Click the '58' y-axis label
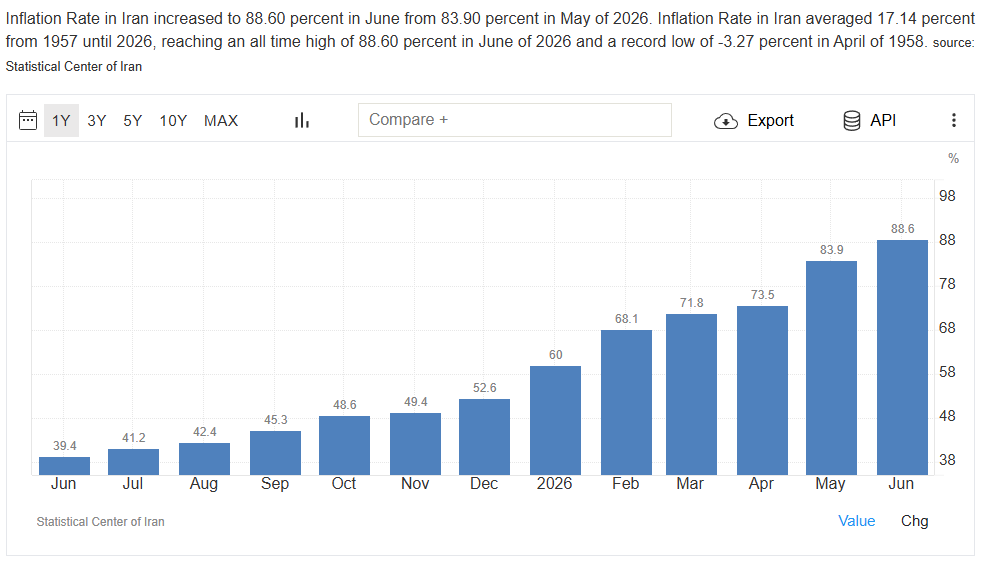Viewport: 985px width, 568px height. tap(947, 372)
